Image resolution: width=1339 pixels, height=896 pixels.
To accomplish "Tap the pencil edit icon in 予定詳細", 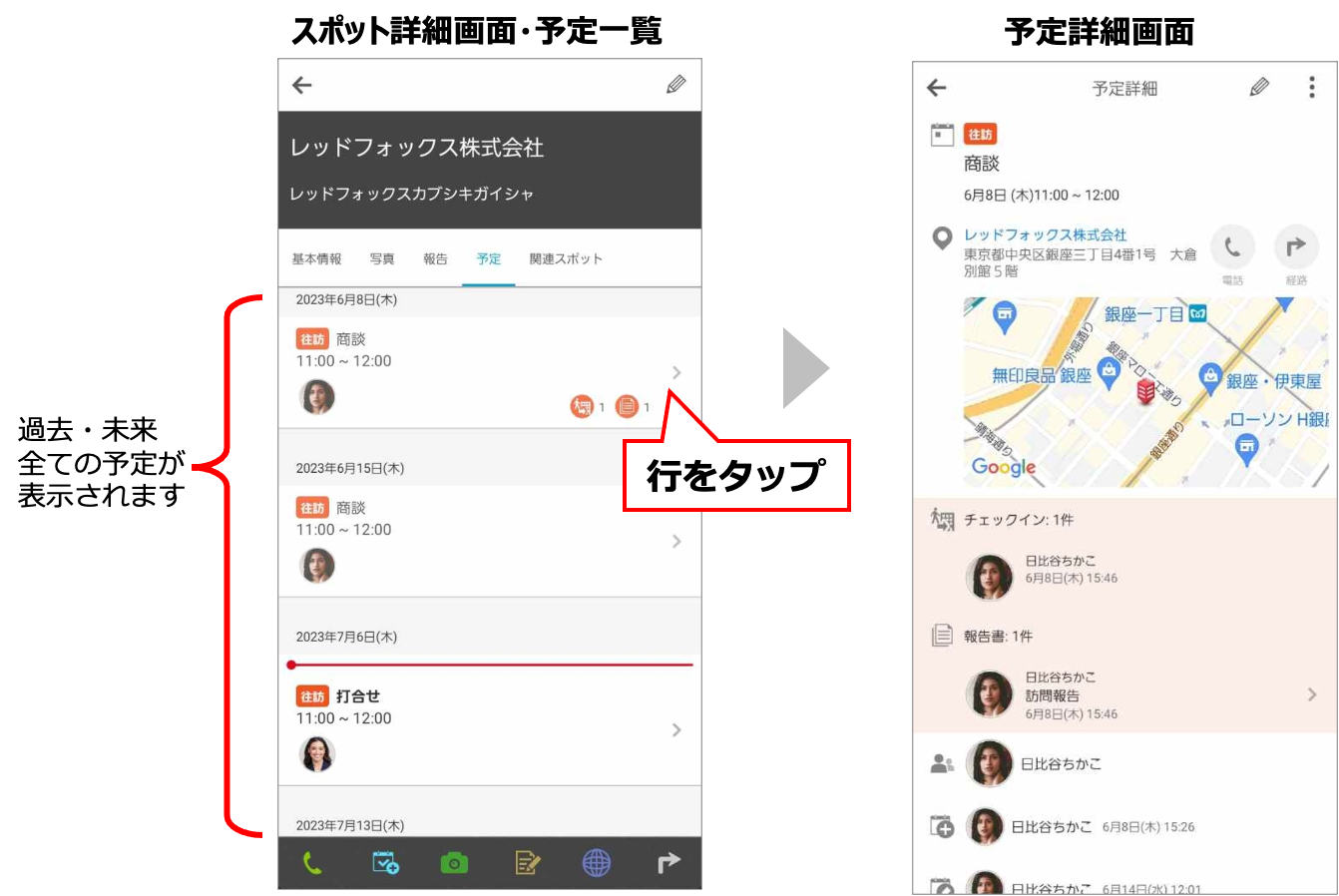I will (x=1259, y=88).
